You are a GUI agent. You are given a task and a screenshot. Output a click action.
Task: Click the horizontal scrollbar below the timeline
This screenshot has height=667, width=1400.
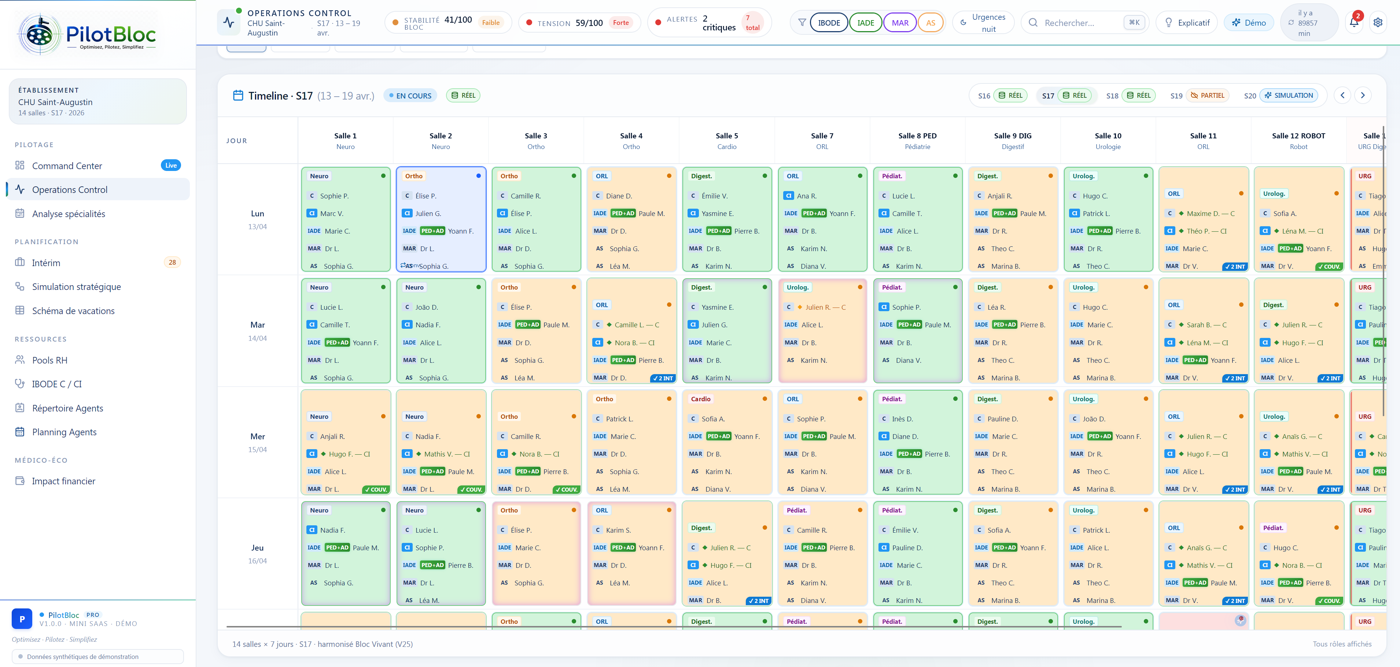click(x=672, y=627)
